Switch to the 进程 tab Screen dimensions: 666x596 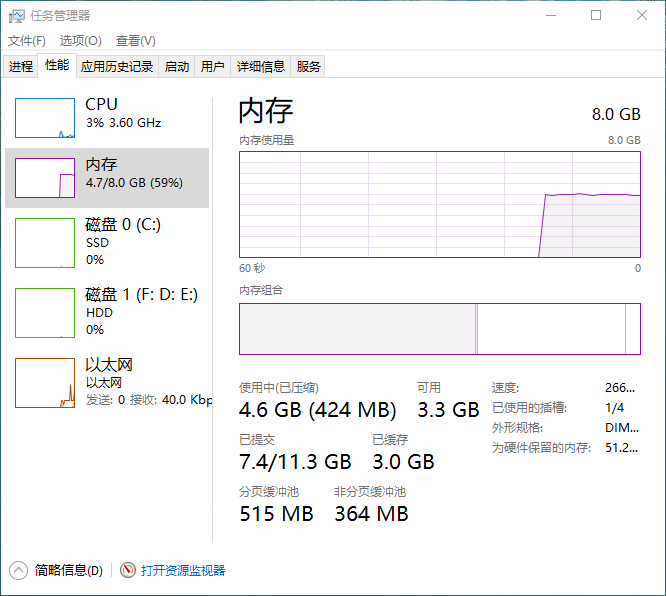coord(21,67)
